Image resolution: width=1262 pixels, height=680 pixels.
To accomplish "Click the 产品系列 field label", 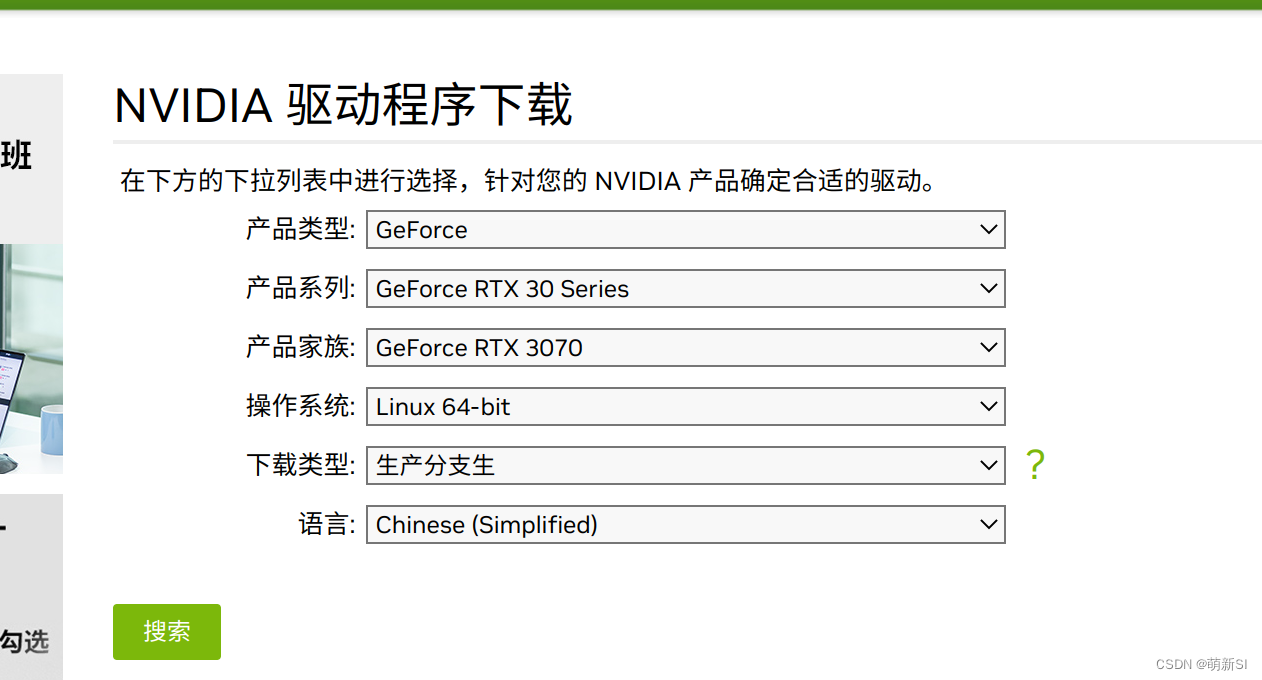I will (300, 288).
